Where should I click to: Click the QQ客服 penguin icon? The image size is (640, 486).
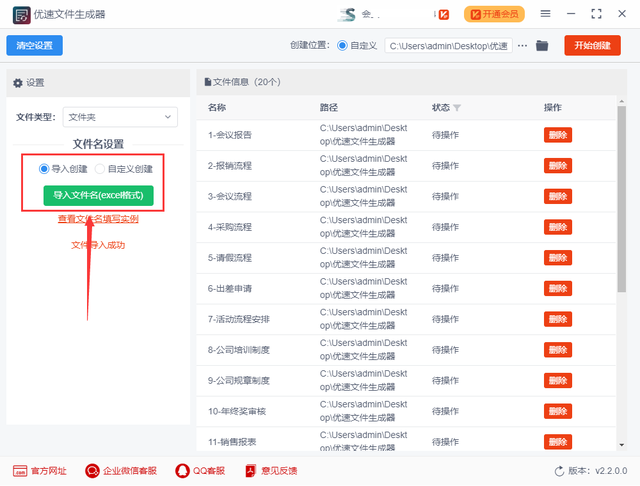click(x=182, y=471)
